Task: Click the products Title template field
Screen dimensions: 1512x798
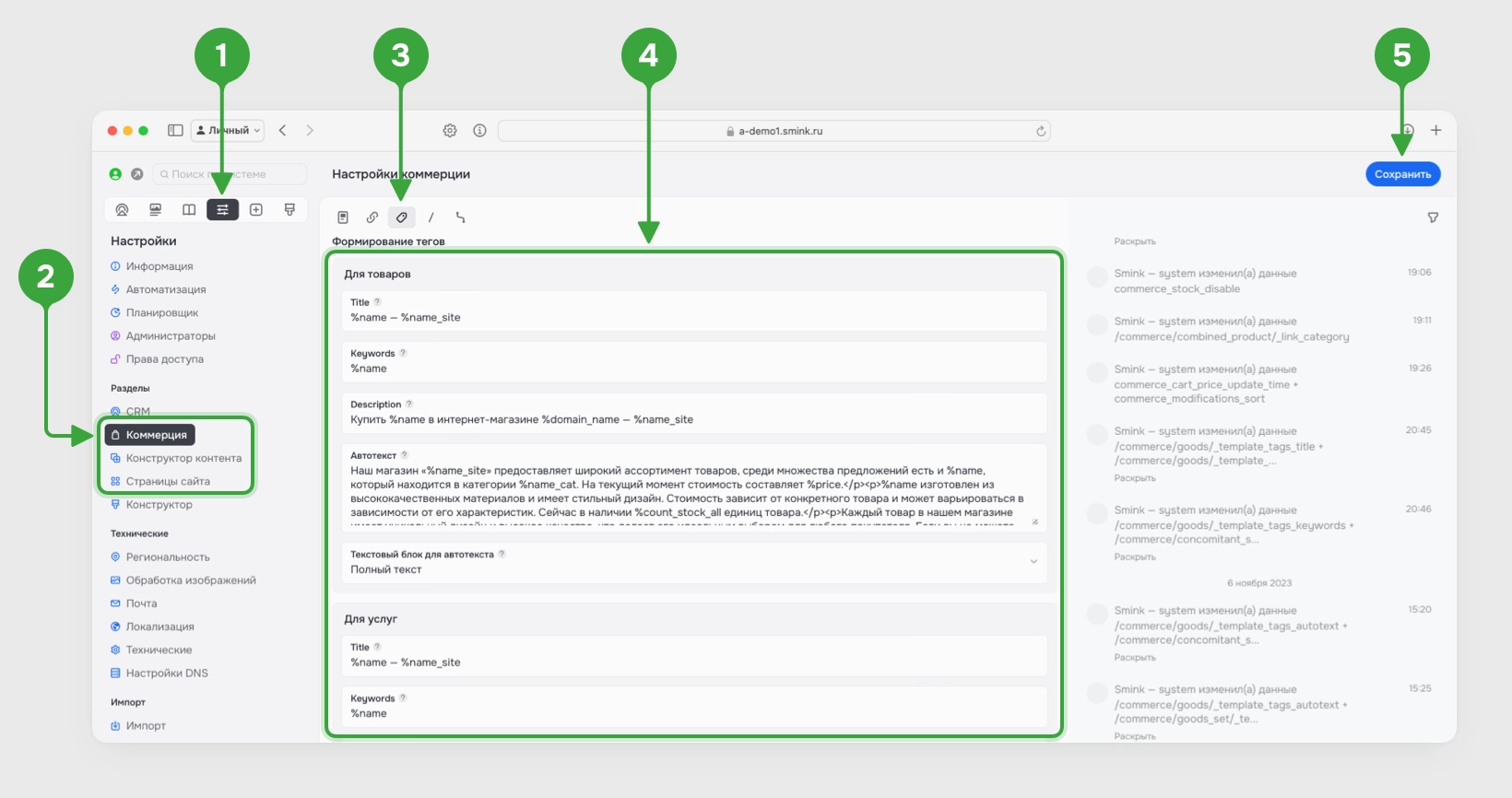Action: [x=695, y=317]
